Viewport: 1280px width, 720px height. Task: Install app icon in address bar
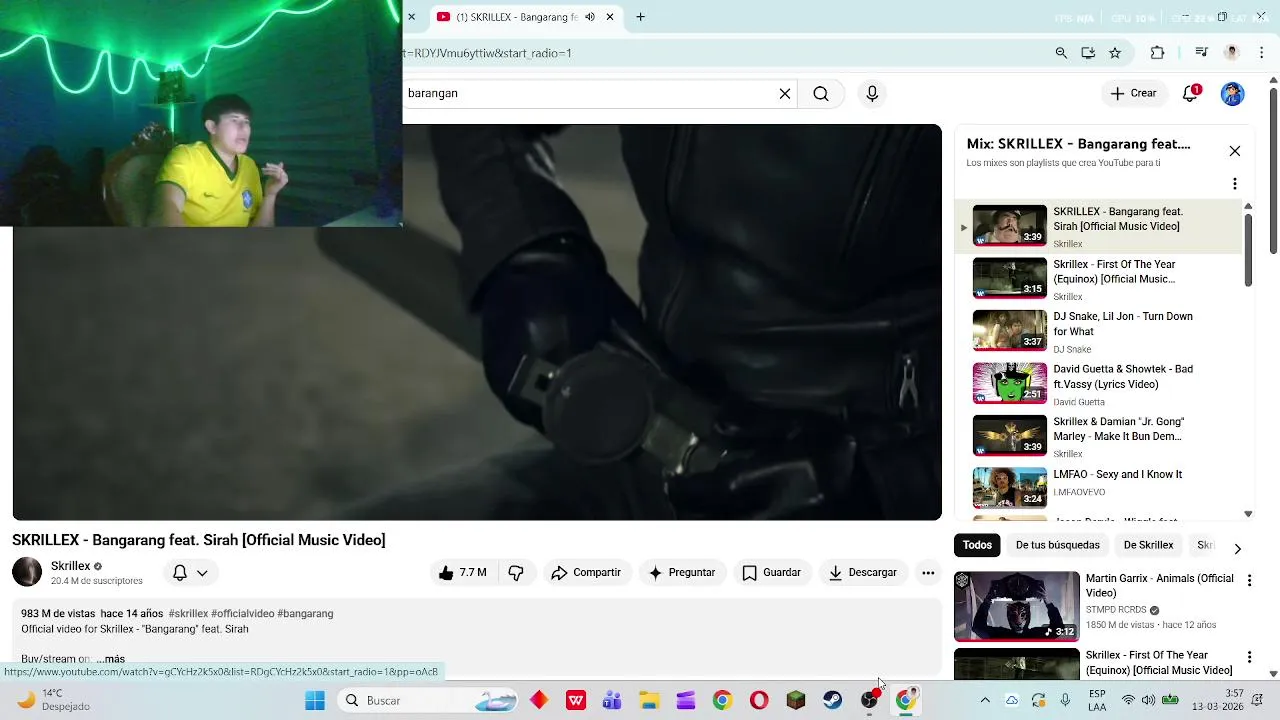point(1088,53)
